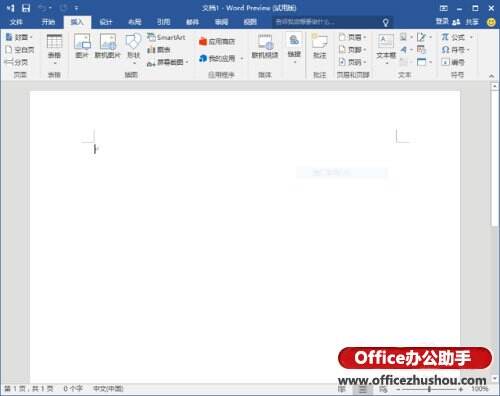This screenshot has height=396, width=500.
Task: Click the Save icon in quick access toolbar
Action: pos(26,8)
